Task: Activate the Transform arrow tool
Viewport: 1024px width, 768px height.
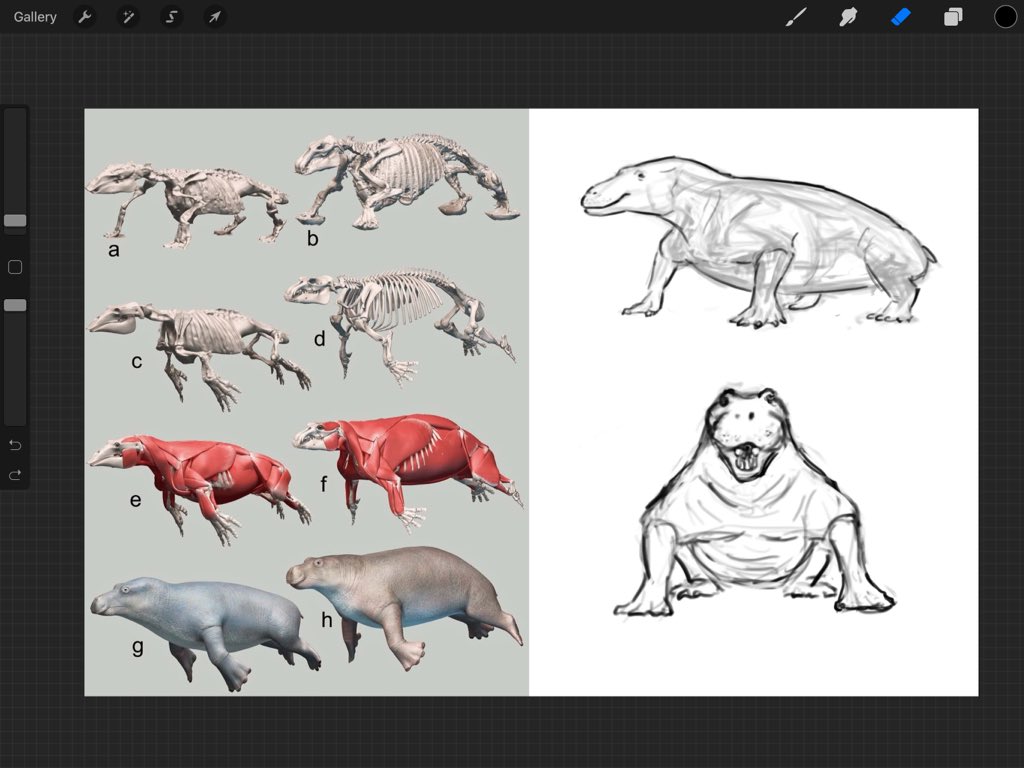Action: pyautogui.click(x=215, y=17)
